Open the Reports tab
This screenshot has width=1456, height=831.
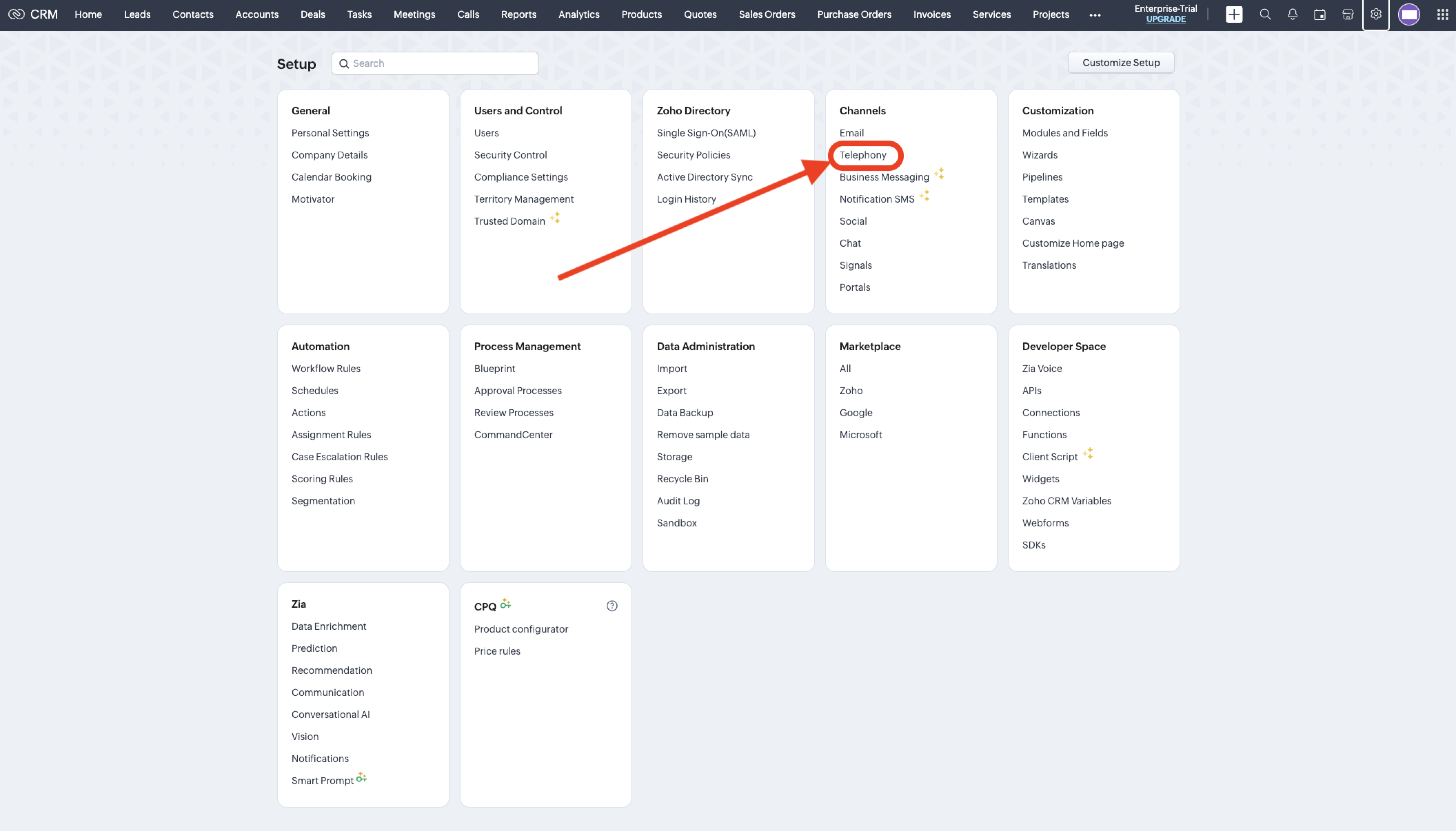[518, 14]
